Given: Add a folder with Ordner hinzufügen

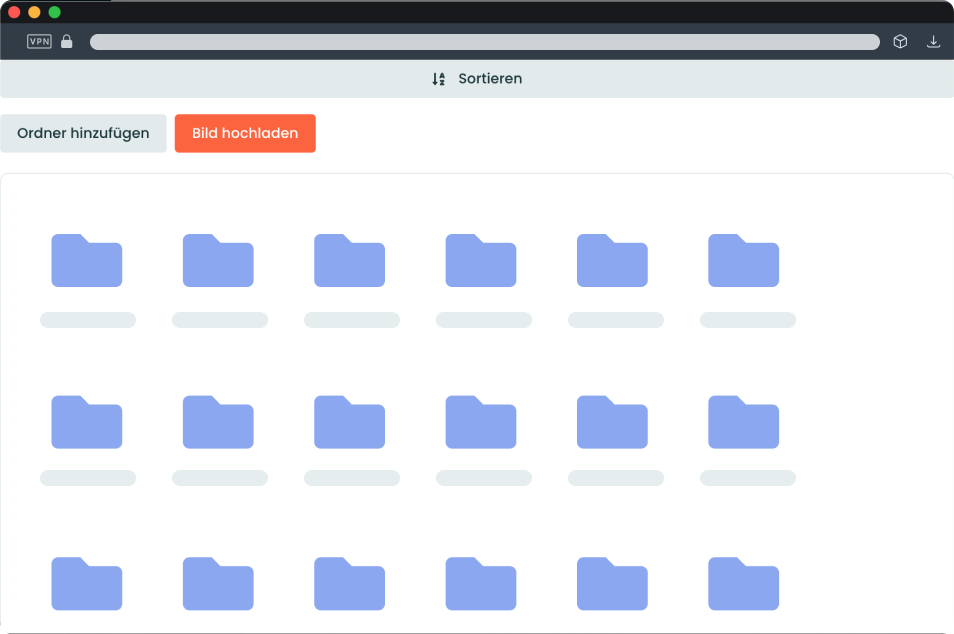Looking at the screenshot, I should [83, 133].
